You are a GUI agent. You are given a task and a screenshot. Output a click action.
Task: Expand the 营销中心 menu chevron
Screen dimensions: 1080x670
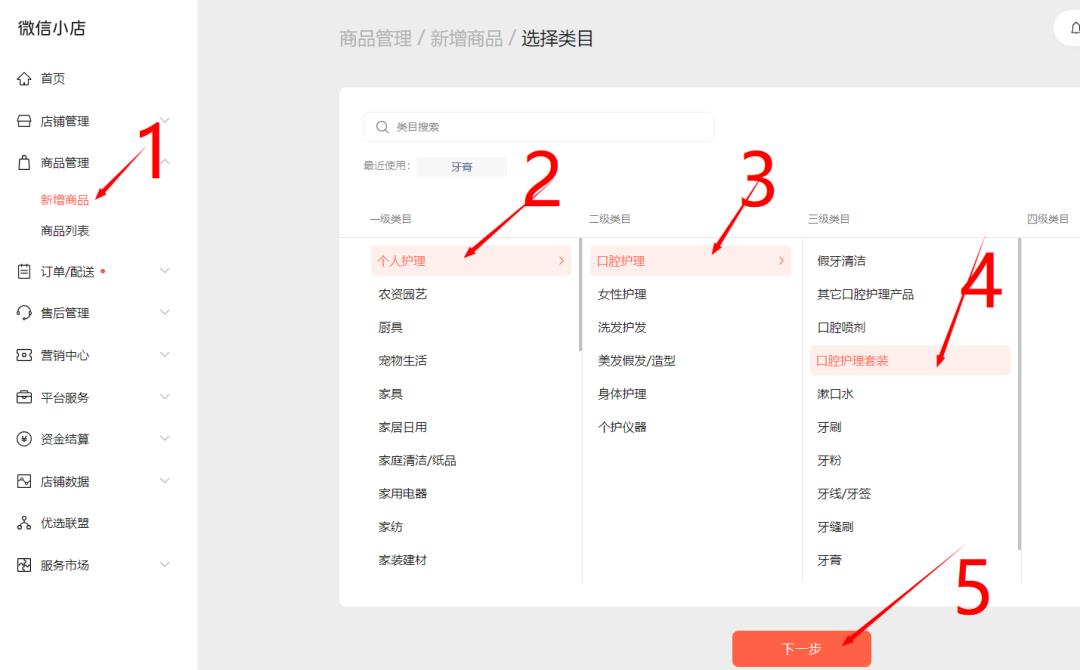(x=165, y=355)
